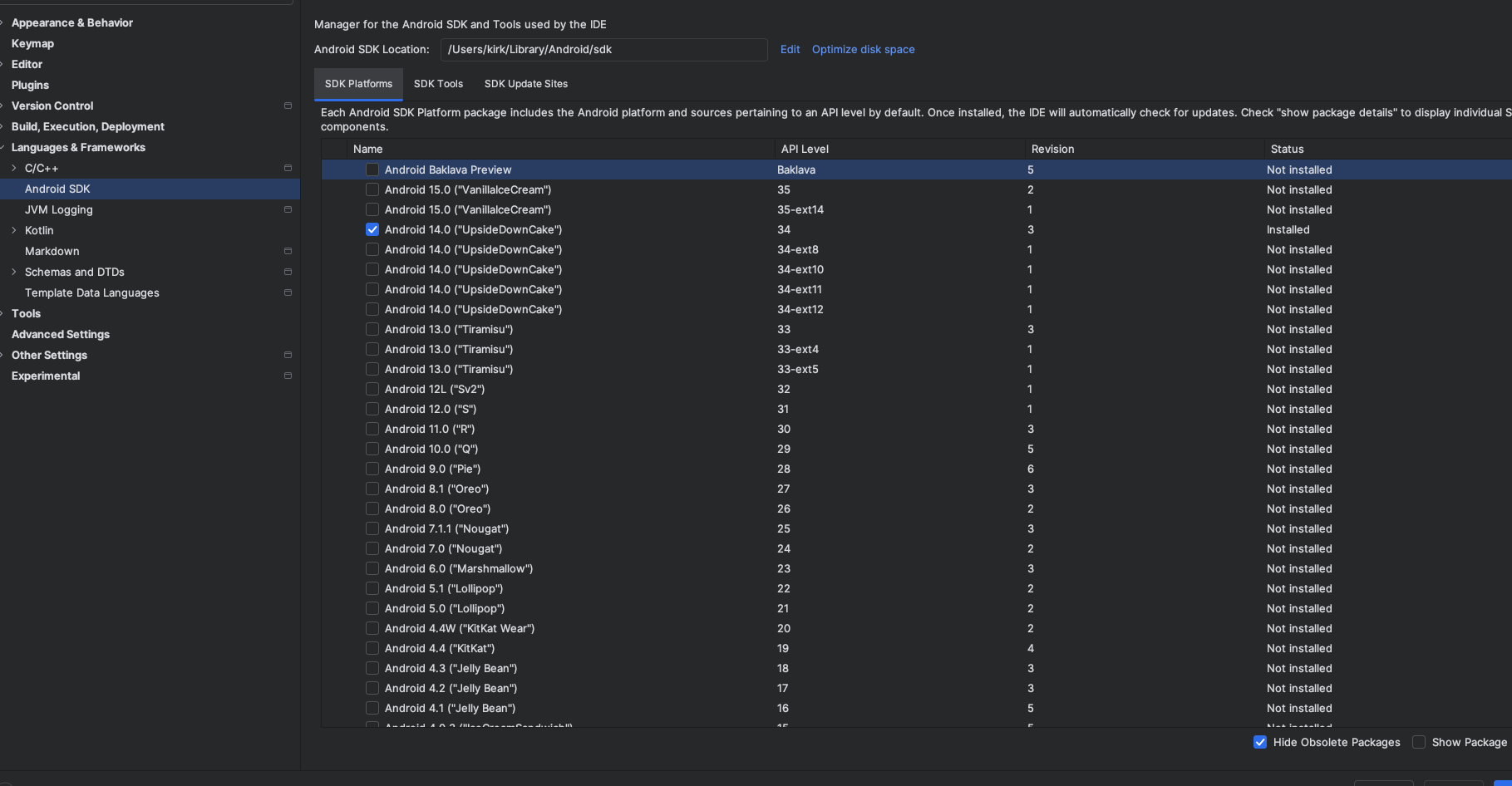
Task: Check the Android Baklava Preview checkbox
Action: coord(372,169)
